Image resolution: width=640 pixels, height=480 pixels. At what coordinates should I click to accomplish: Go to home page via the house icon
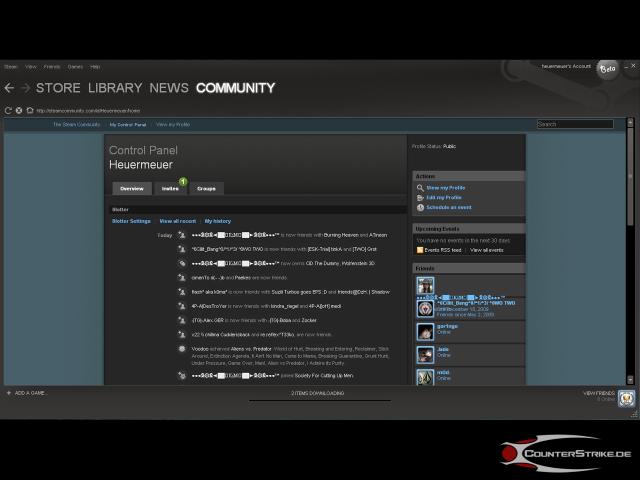pyautogui.click(x=30, y=110)
